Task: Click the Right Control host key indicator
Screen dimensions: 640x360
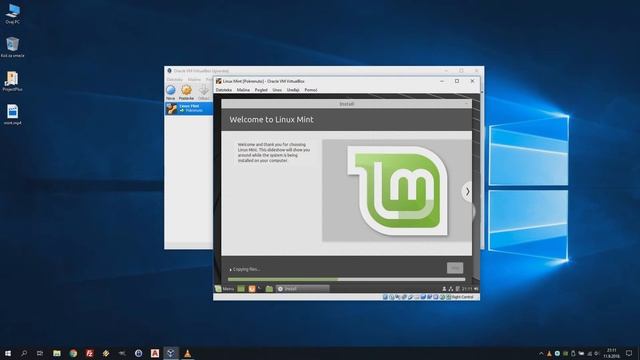Action: 462,297
